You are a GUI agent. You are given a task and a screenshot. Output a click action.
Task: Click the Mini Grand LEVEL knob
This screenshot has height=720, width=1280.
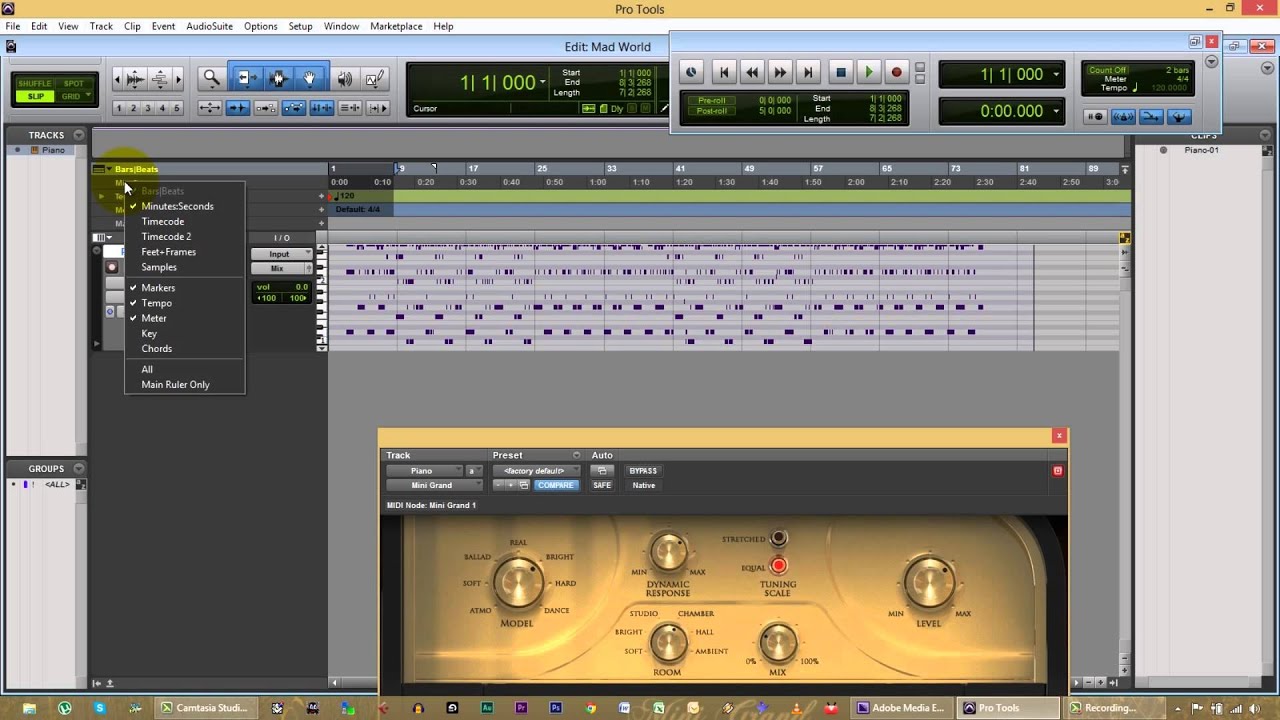click(929, 583)
